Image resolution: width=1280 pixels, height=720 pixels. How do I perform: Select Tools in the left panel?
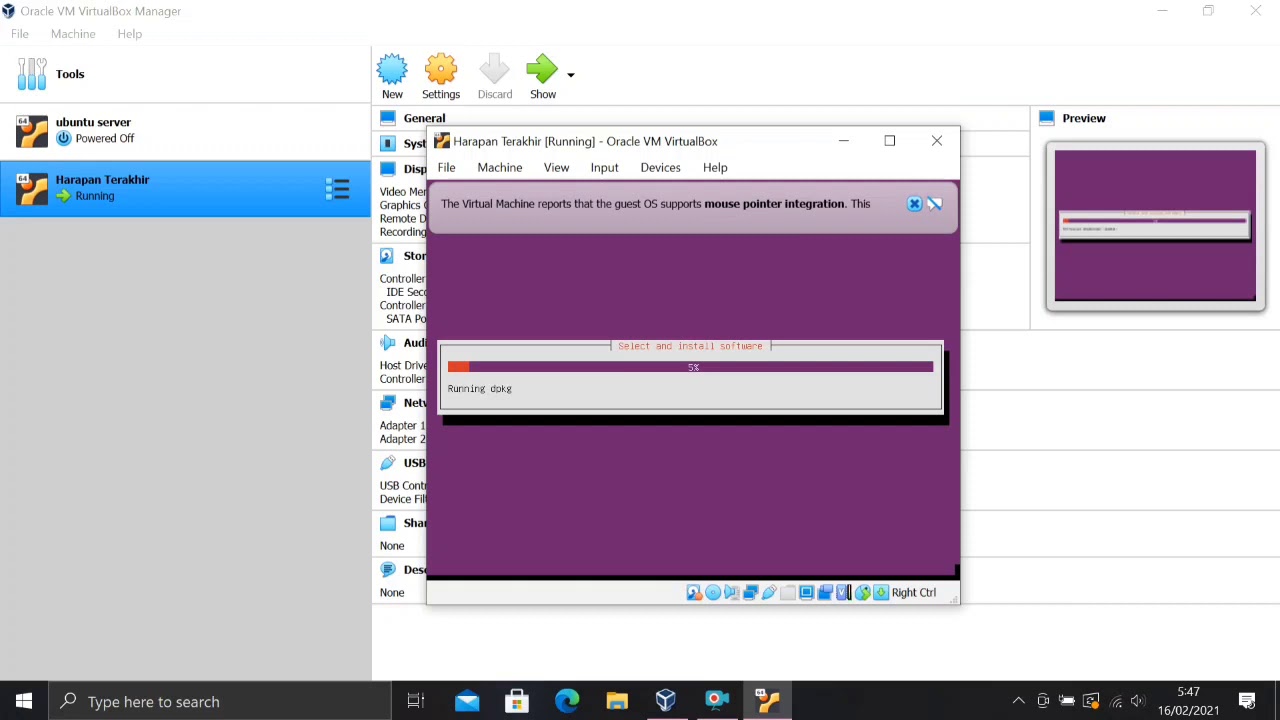(185, 74)
